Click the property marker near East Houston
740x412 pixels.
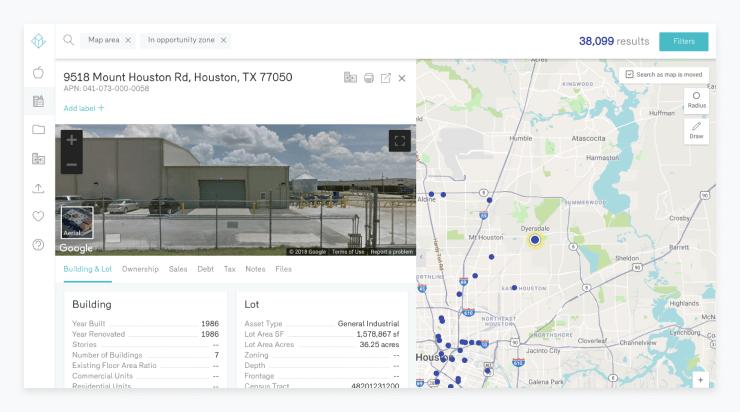coord(514,287)
